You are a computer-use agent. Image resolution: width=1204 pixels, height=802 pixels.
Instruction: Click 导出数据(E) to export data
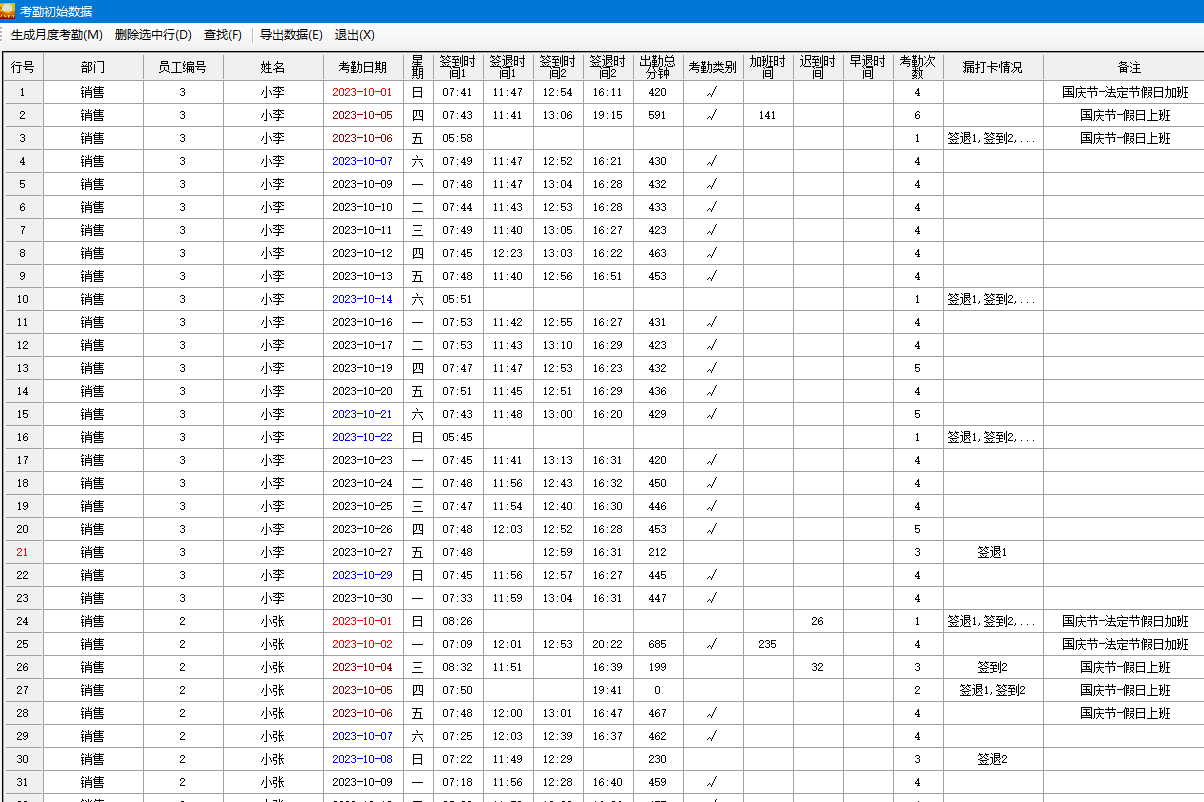click(x=291, y=35)
